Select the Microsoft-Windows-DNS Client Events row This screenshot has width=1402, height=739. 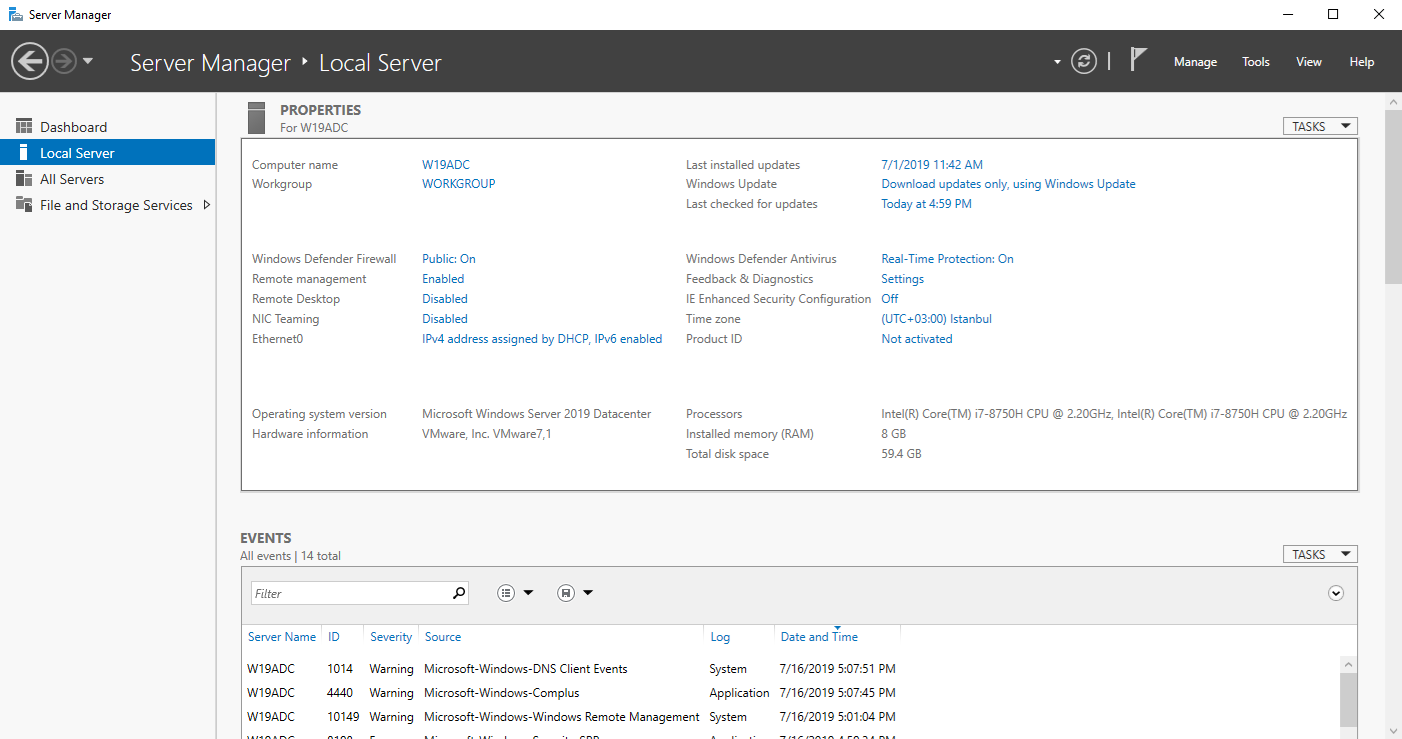[790, 669]
